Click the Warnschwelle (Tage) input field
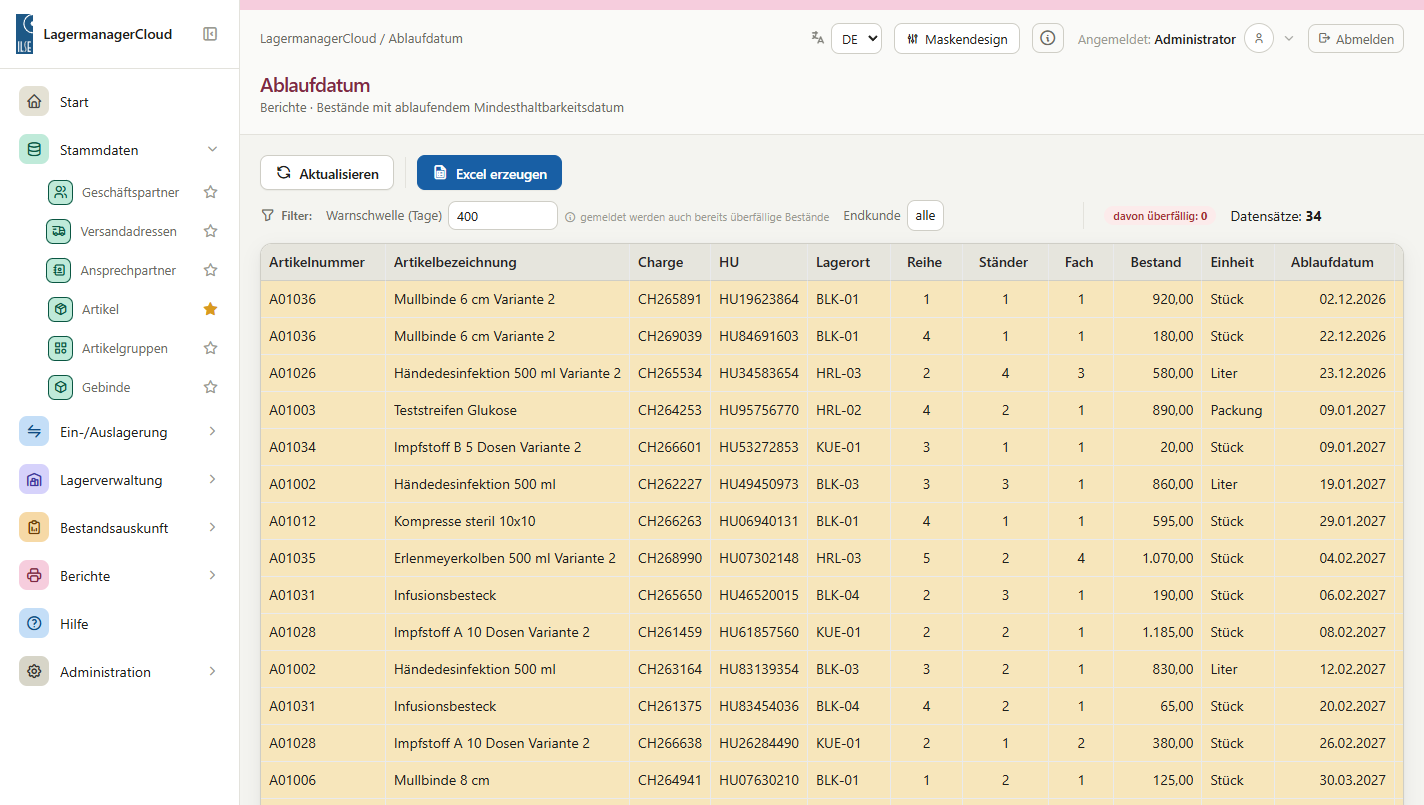The width and height of the screenshot is (1424, 805). click(x=503, y=215)
